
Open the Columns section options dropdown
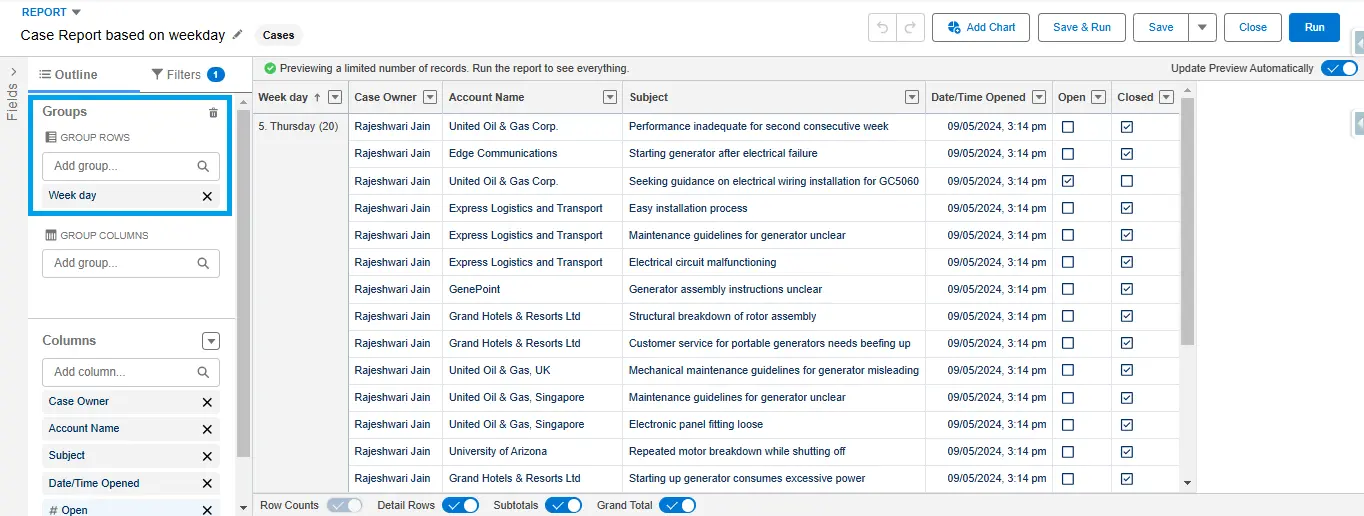[x=210, y=341]
